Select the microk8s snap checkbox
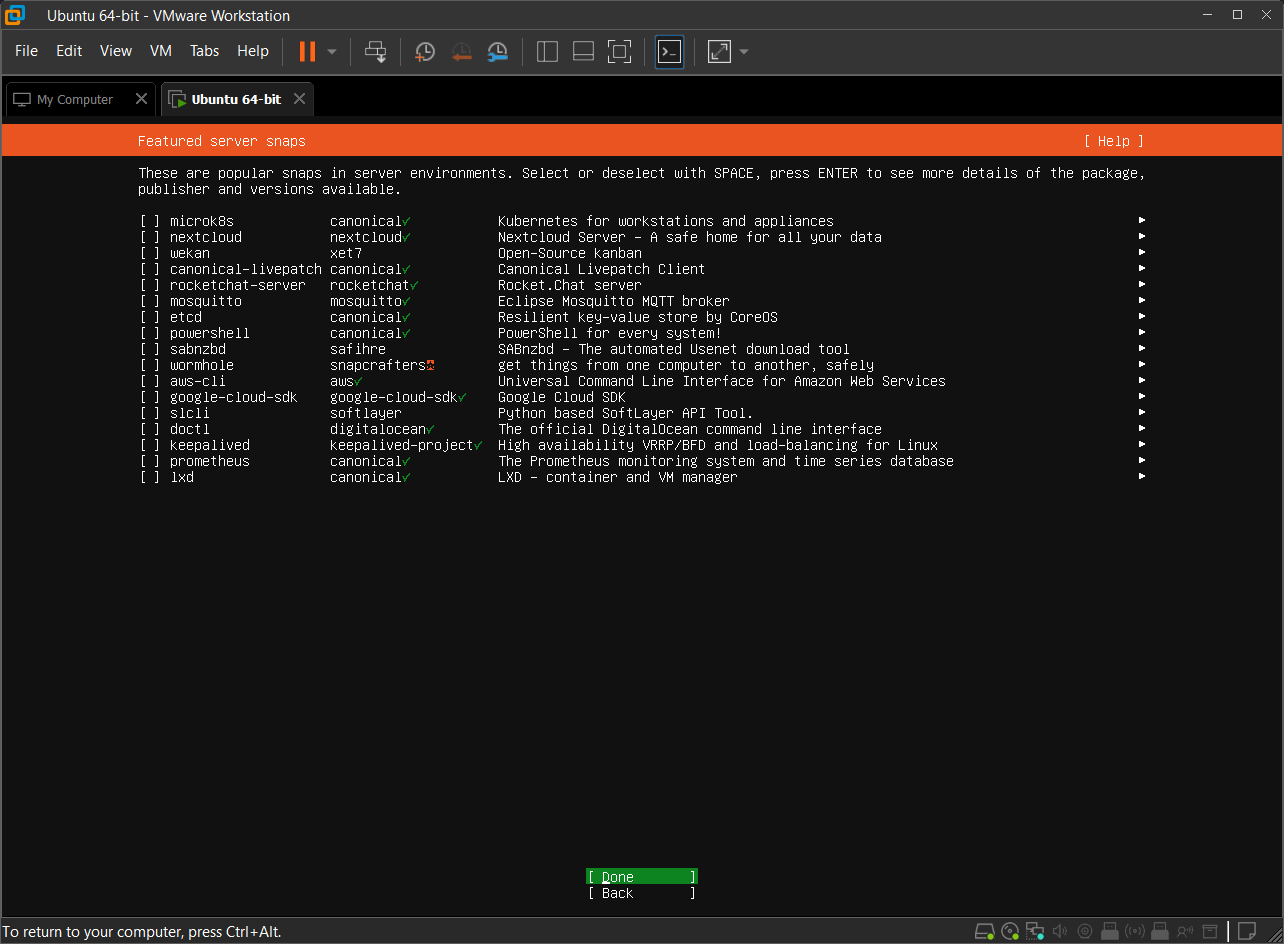This screenshot has height=944, width=1284. point(150,221)
